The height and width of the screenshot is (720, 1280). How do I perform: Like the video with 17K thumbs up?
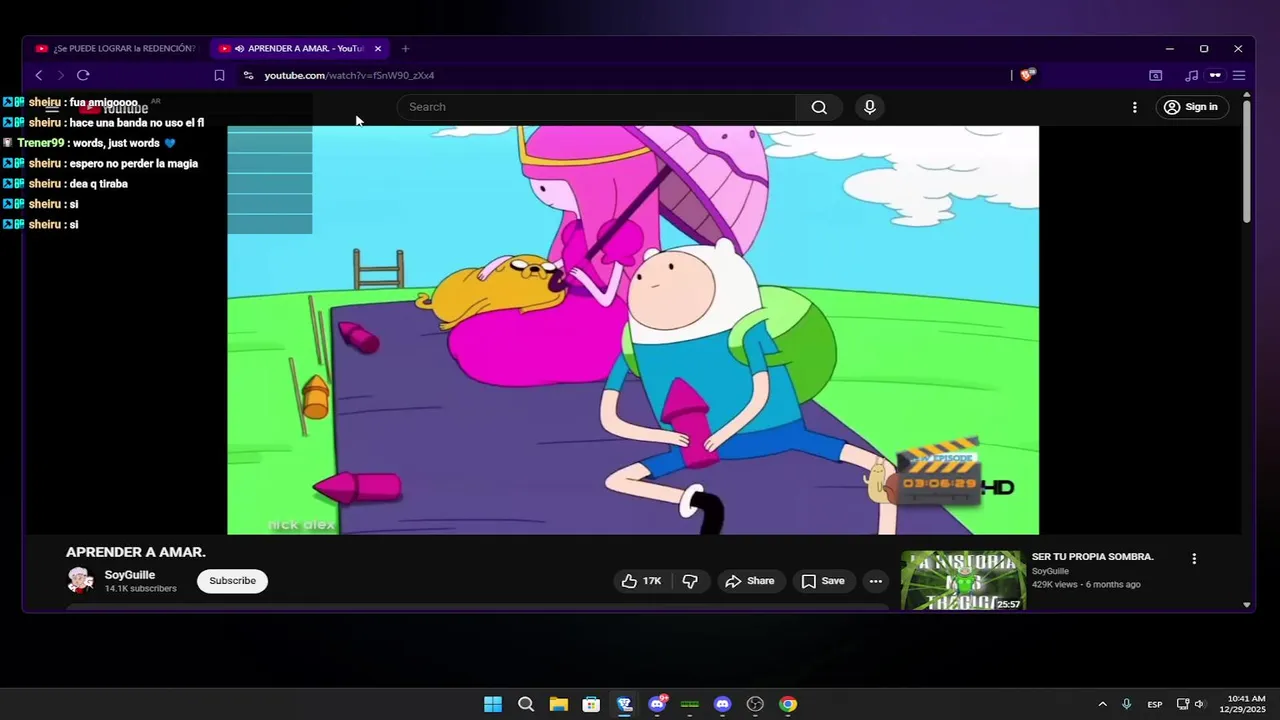[x=641, y=581]
